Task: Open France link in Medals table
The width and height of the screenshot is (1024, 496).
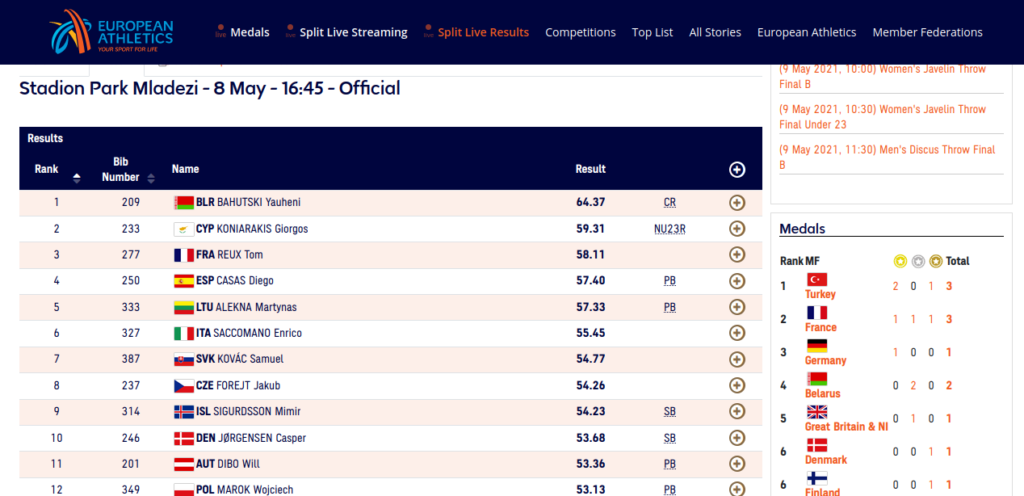Action: point(821,327)
